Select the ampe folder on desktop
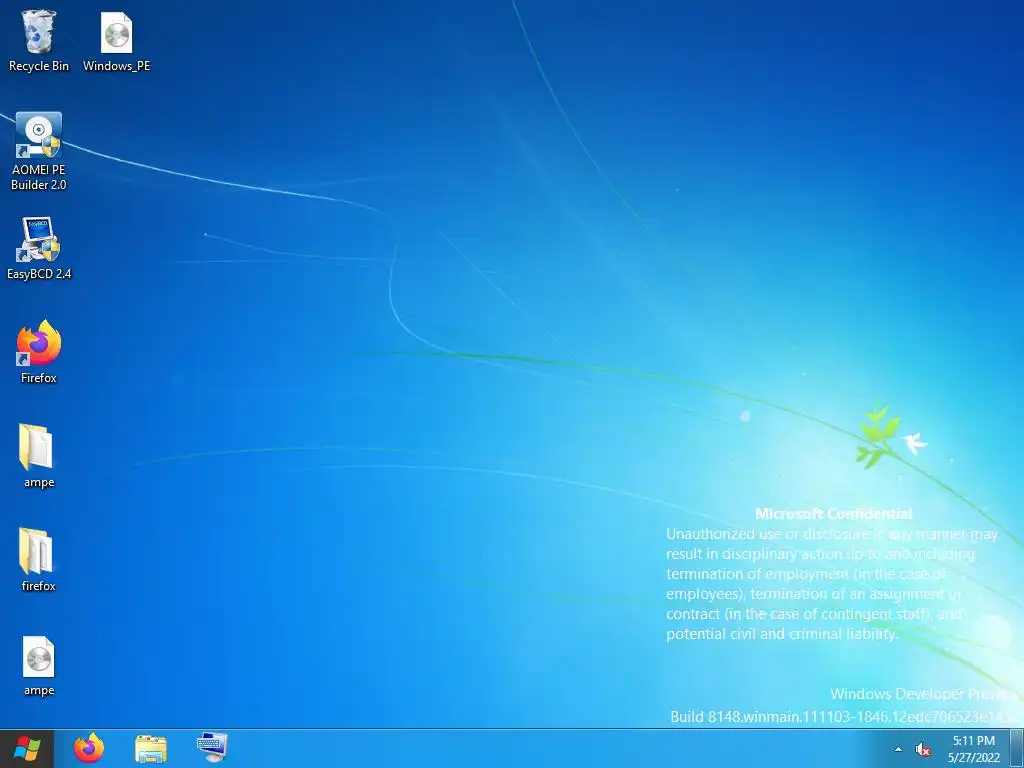 tap(39, 456)
